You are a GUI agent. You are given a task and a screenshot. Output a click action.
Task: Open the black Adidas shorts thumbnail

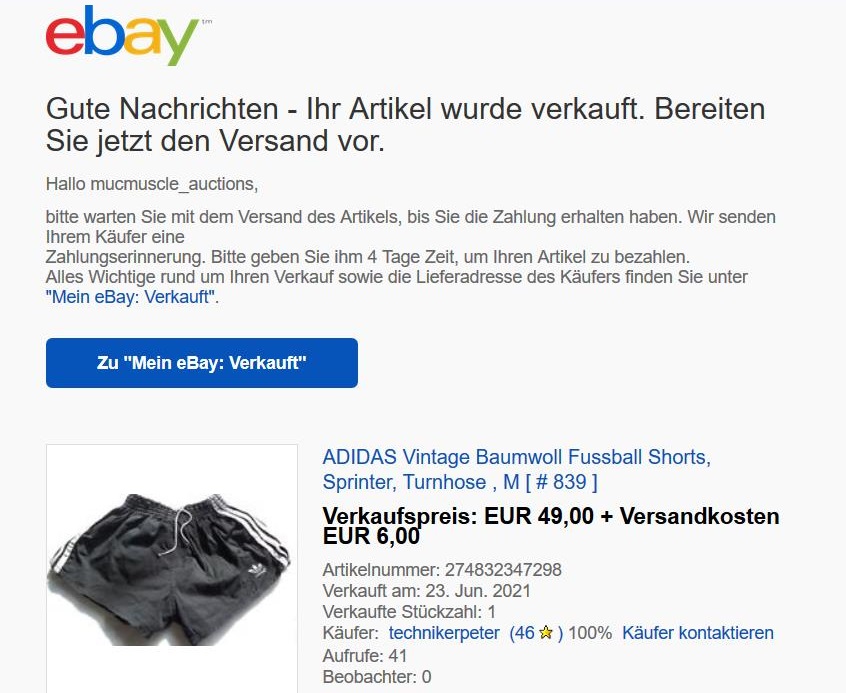point(172,569)
